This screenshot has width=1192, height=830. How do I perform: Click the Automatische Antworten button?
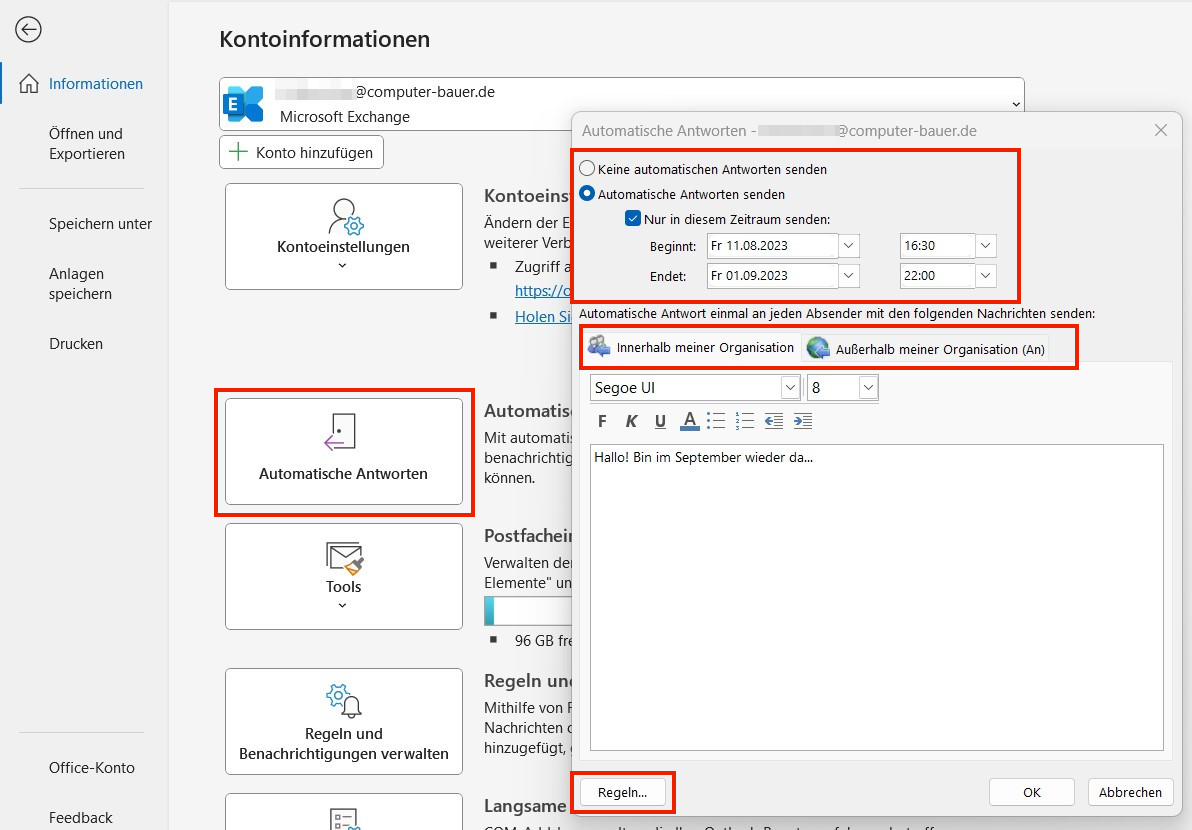[344, 451]
